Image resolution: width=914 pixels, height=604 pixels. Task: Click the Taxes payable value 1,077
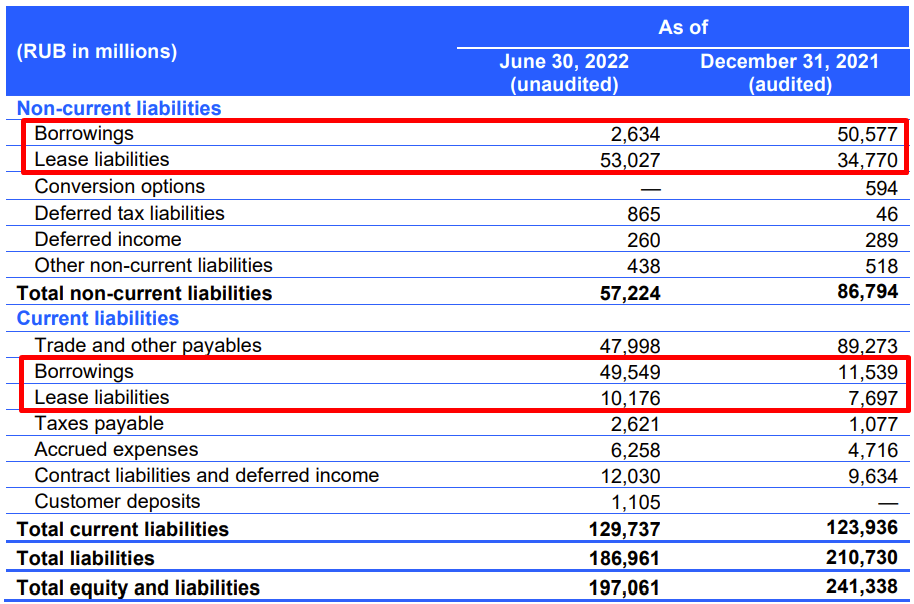click(x=873, y=425)
